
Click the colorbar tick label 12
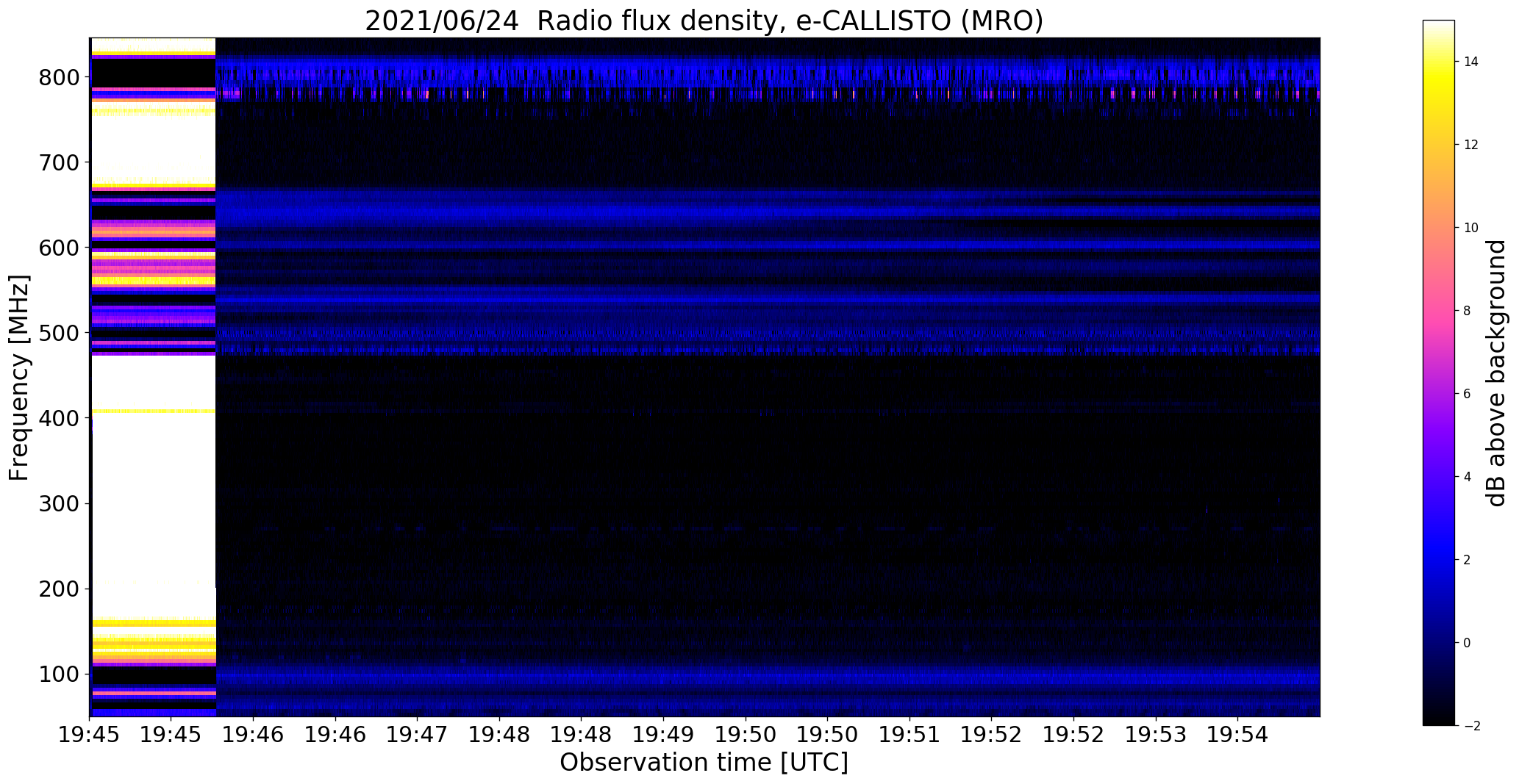tap(1471, 145)
